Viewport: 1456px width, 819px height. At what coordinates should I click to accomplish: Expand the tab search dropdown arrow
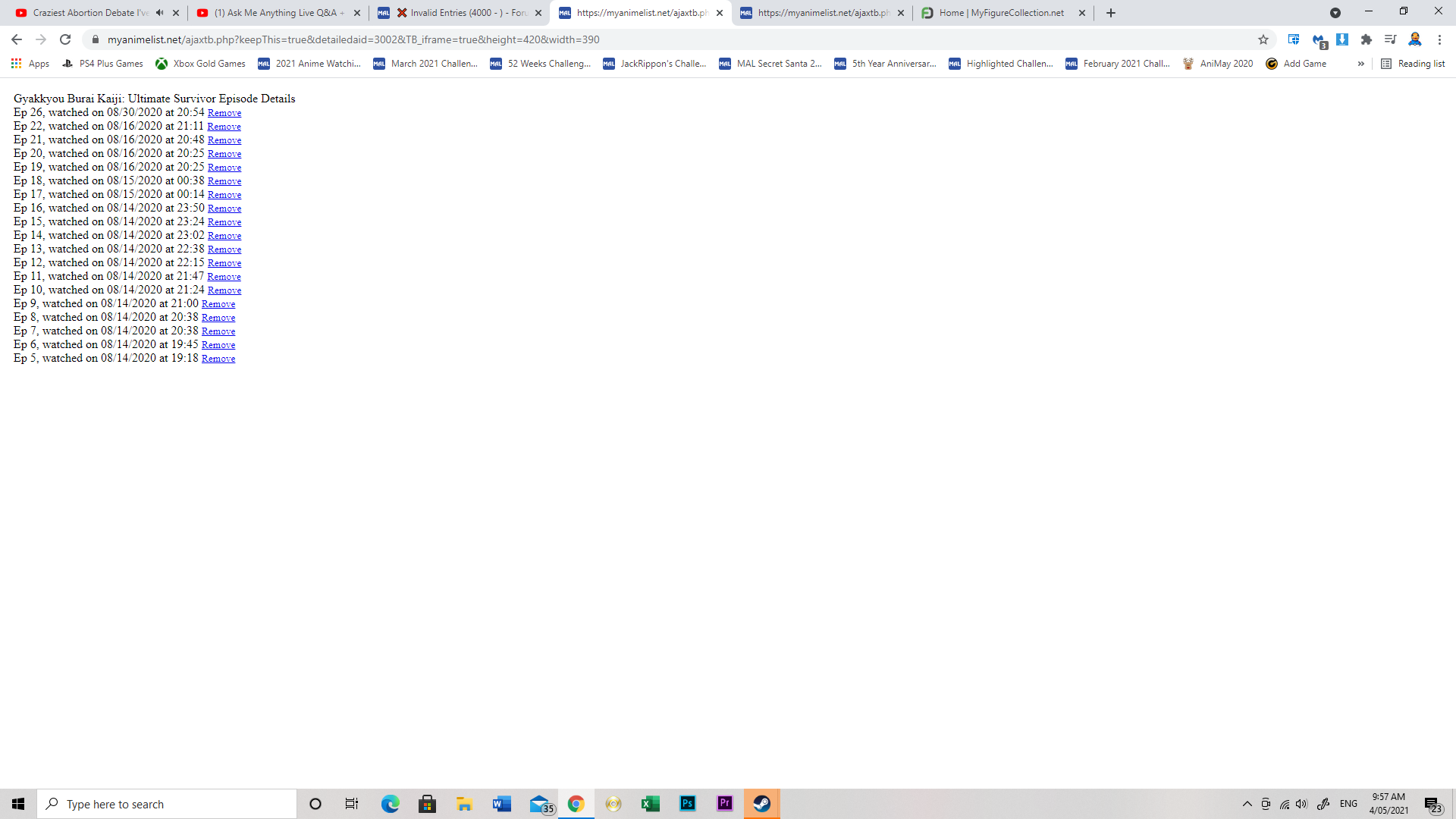[1335, 13]
